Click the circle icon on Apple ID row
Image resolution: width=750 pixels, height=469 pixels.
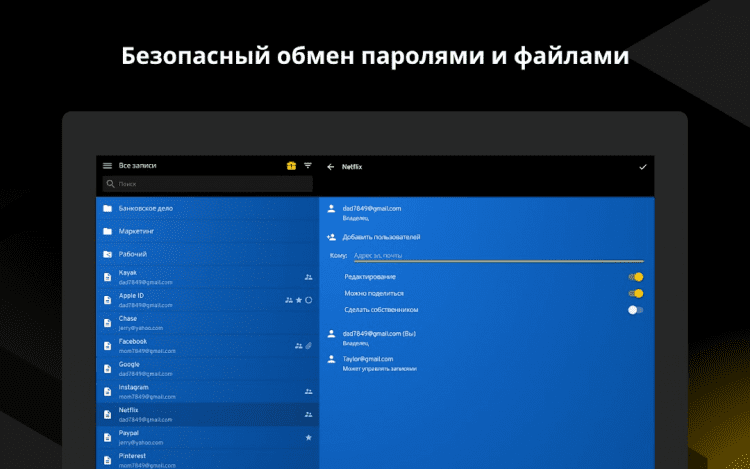pyautogui.click(x=309, y=300)
